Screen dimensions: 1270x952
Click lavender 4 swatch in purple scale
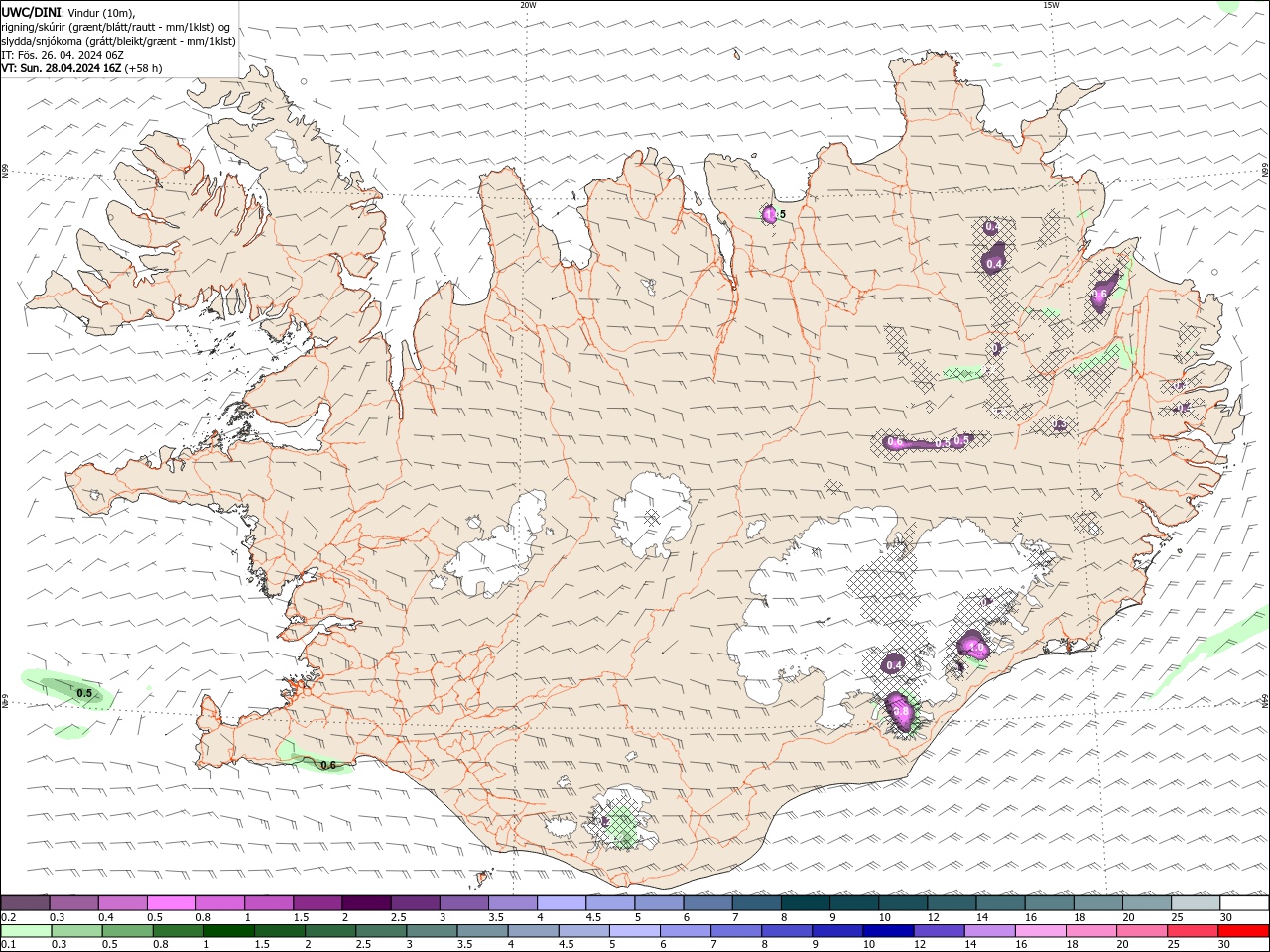[561, 903]
